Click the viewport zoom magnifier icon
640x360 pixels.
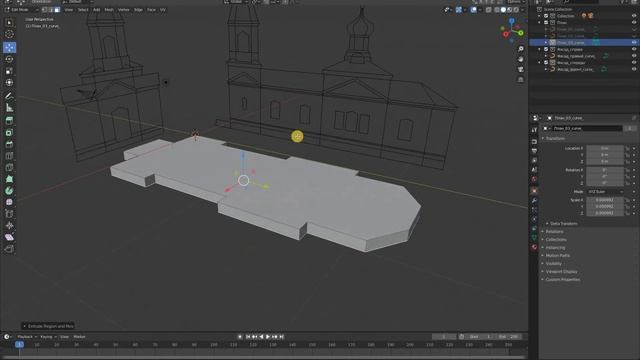coord(521,49)
